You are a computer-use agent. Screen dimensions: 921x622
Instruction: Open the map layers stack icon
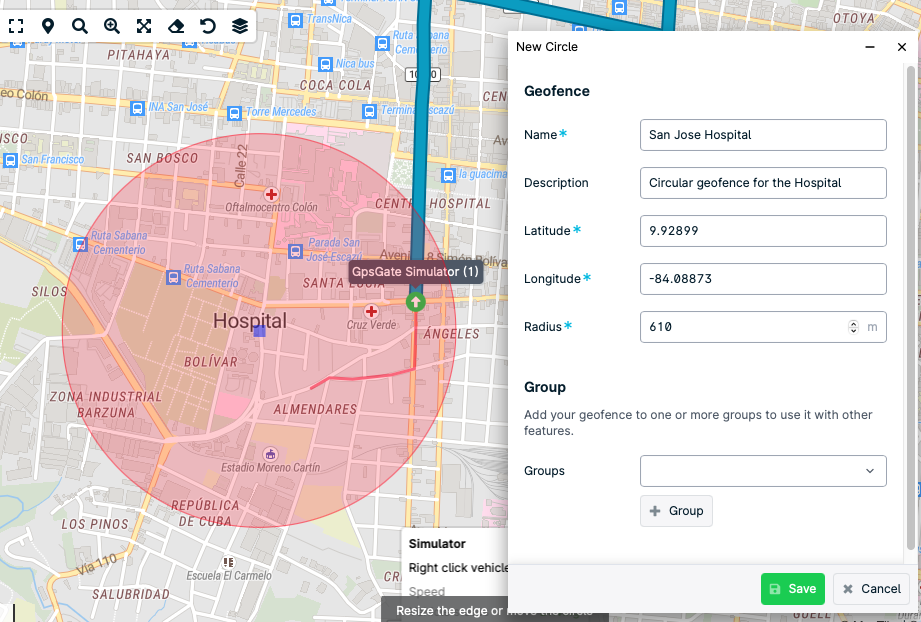pyautogui.click(x=240, y=26)
